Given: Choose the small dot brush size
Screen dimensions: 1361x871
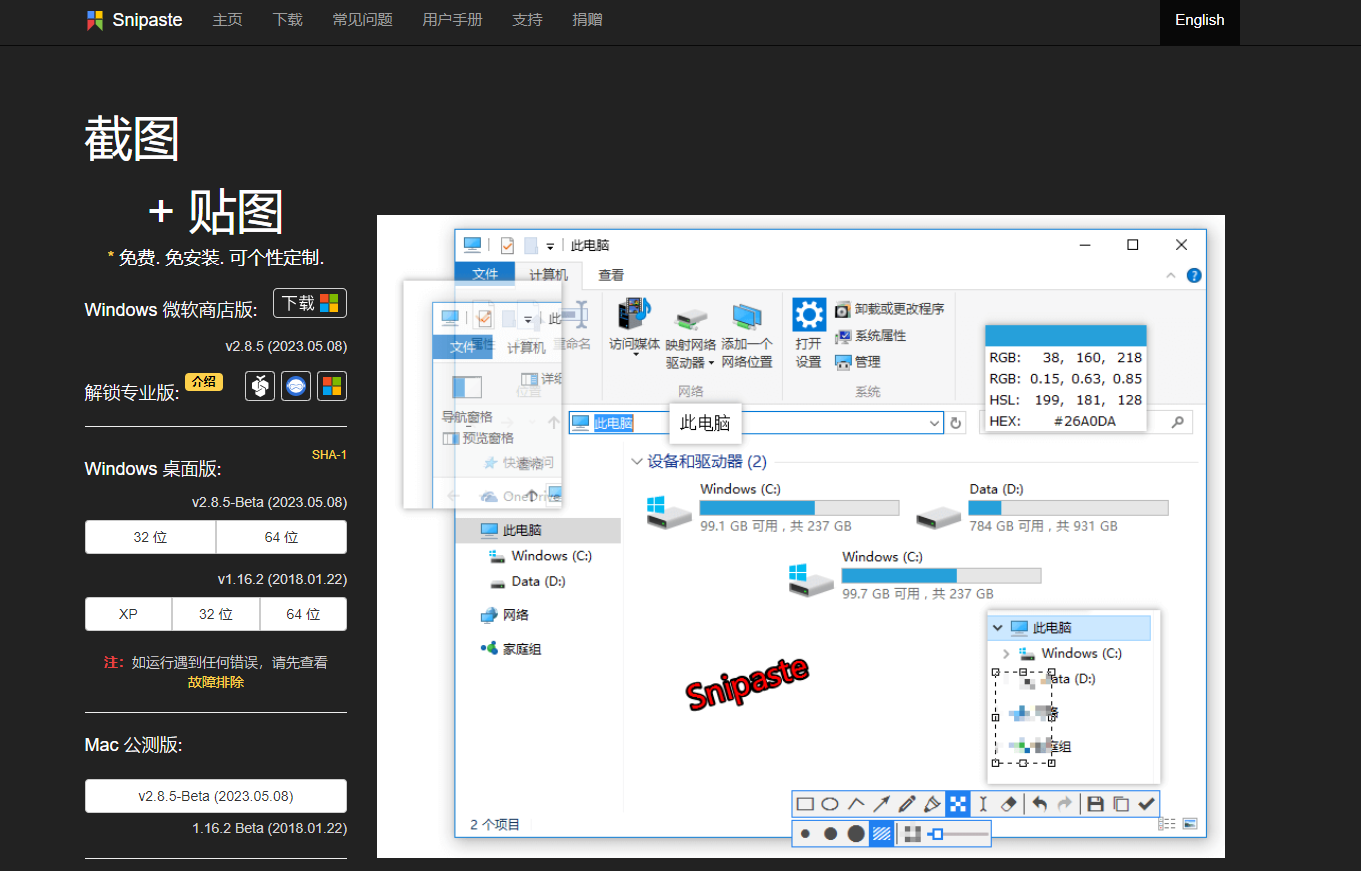Looking at the screenshot, I should [x=806, y=834].
